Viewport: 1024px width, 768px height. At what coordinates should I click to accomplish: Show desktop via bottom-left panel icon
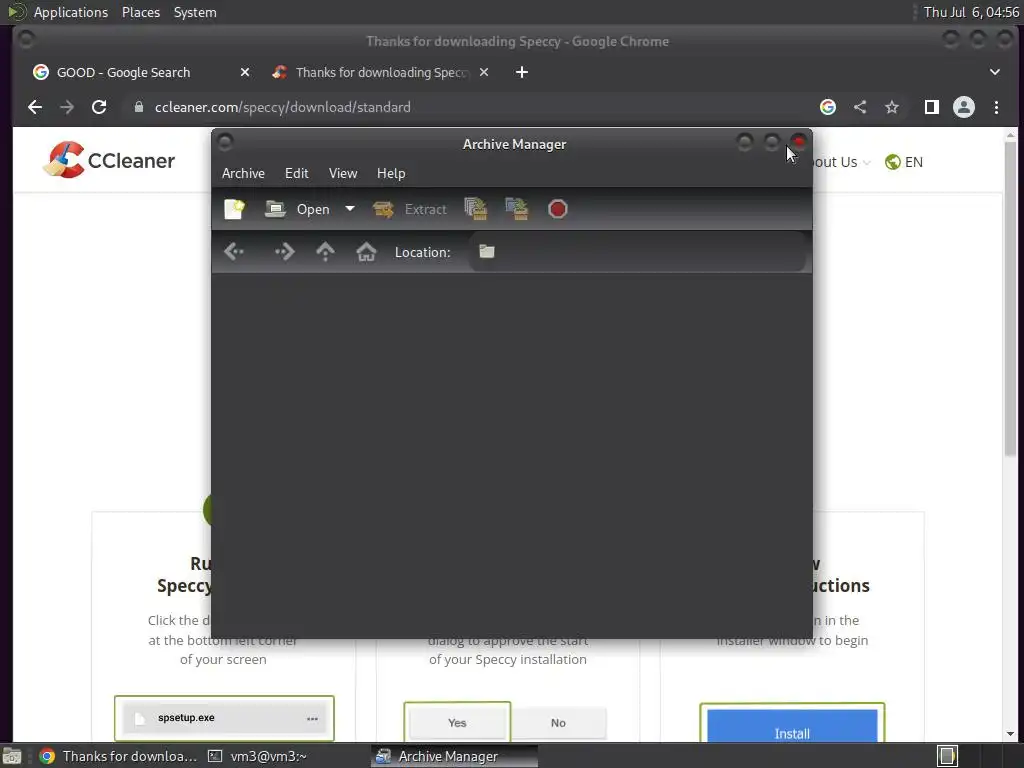pyautogui.click(x=12, y=756)
